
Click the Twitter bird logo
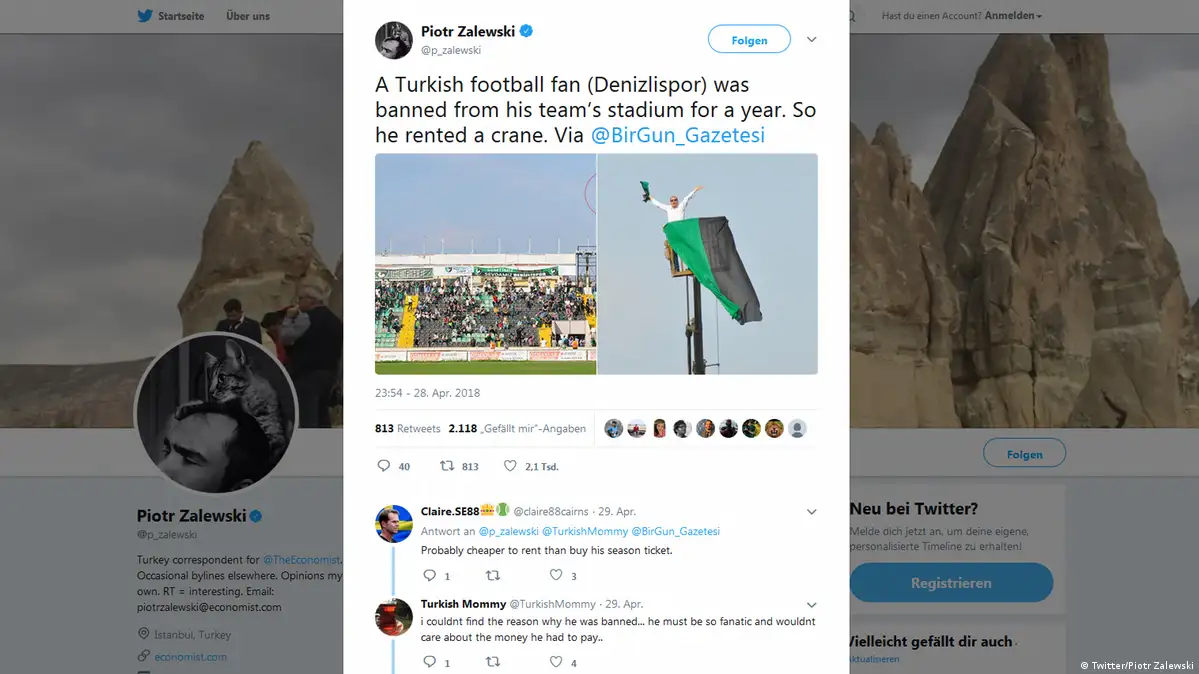pos(144,16)
